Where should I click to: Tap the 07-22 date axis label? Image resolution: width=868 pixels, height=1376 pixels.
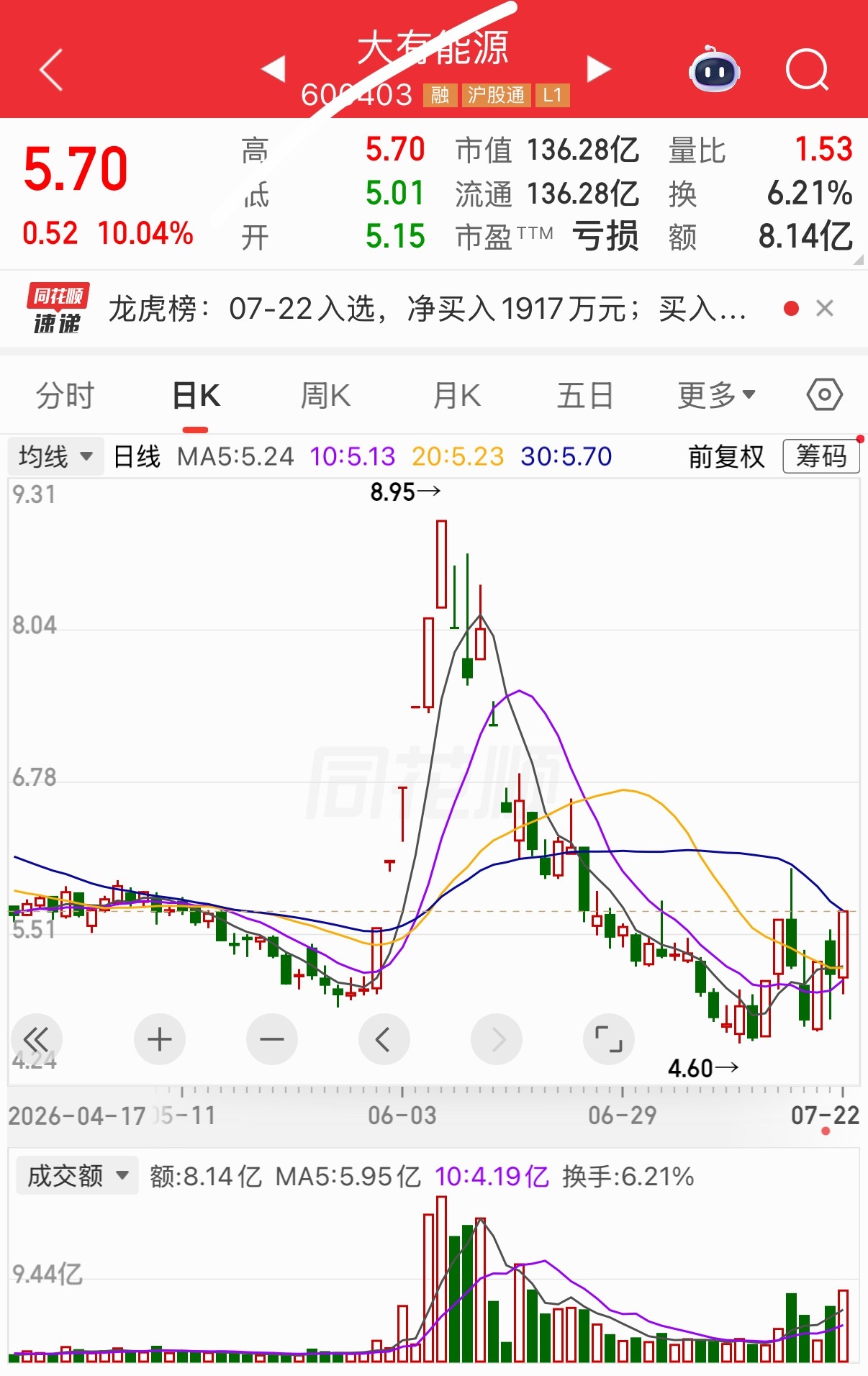825,1115
